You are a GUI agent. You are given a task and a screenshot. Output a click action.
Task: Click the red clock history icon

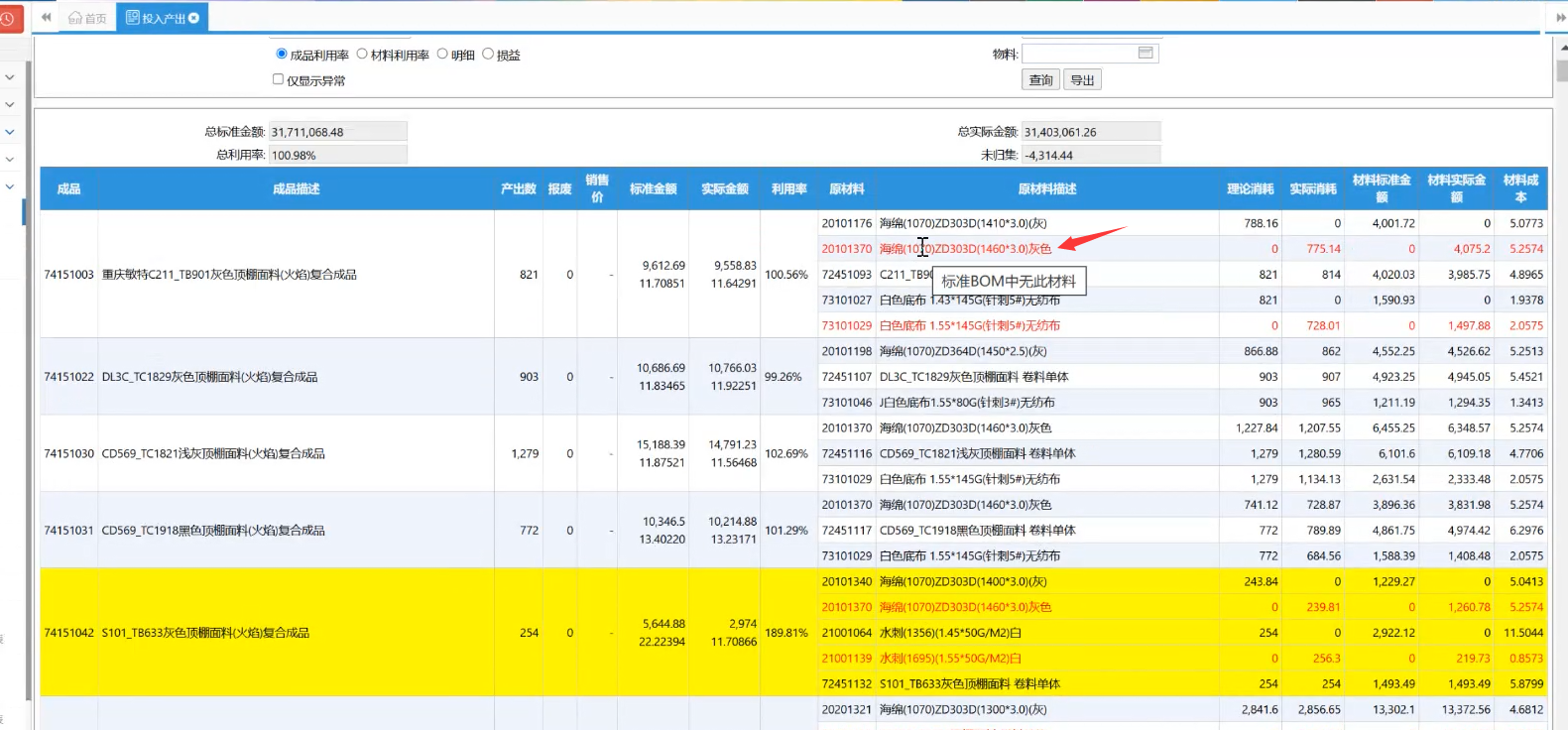point(8,19)
